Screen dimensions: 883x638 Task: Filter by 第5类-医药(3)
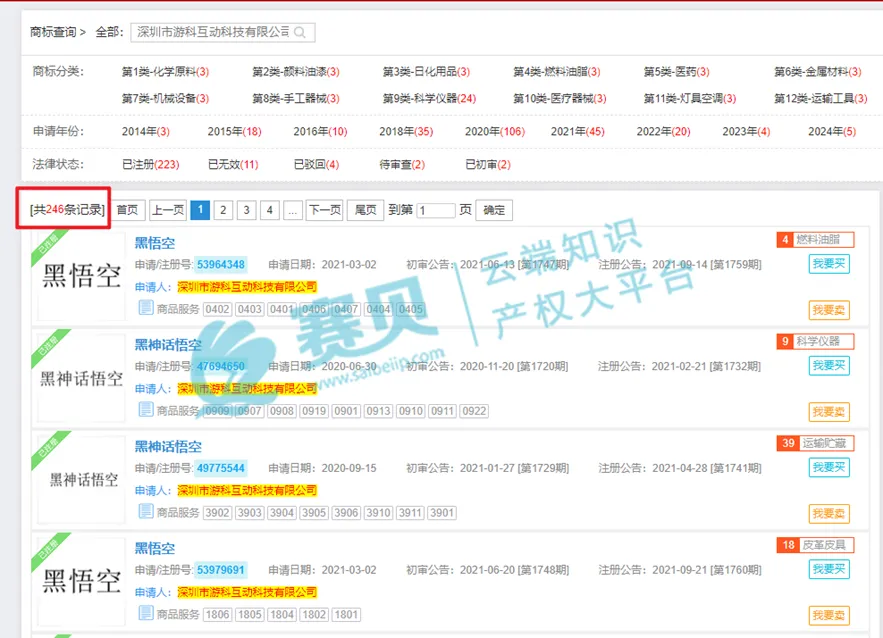click(x=676, y=72)
